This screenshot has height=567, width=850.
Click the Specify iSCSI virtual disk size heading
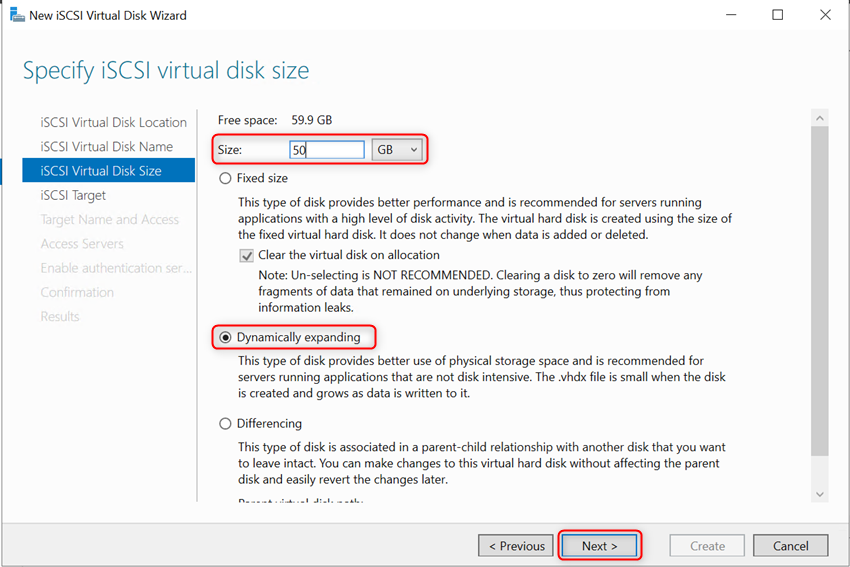click(x=166, y=71)
